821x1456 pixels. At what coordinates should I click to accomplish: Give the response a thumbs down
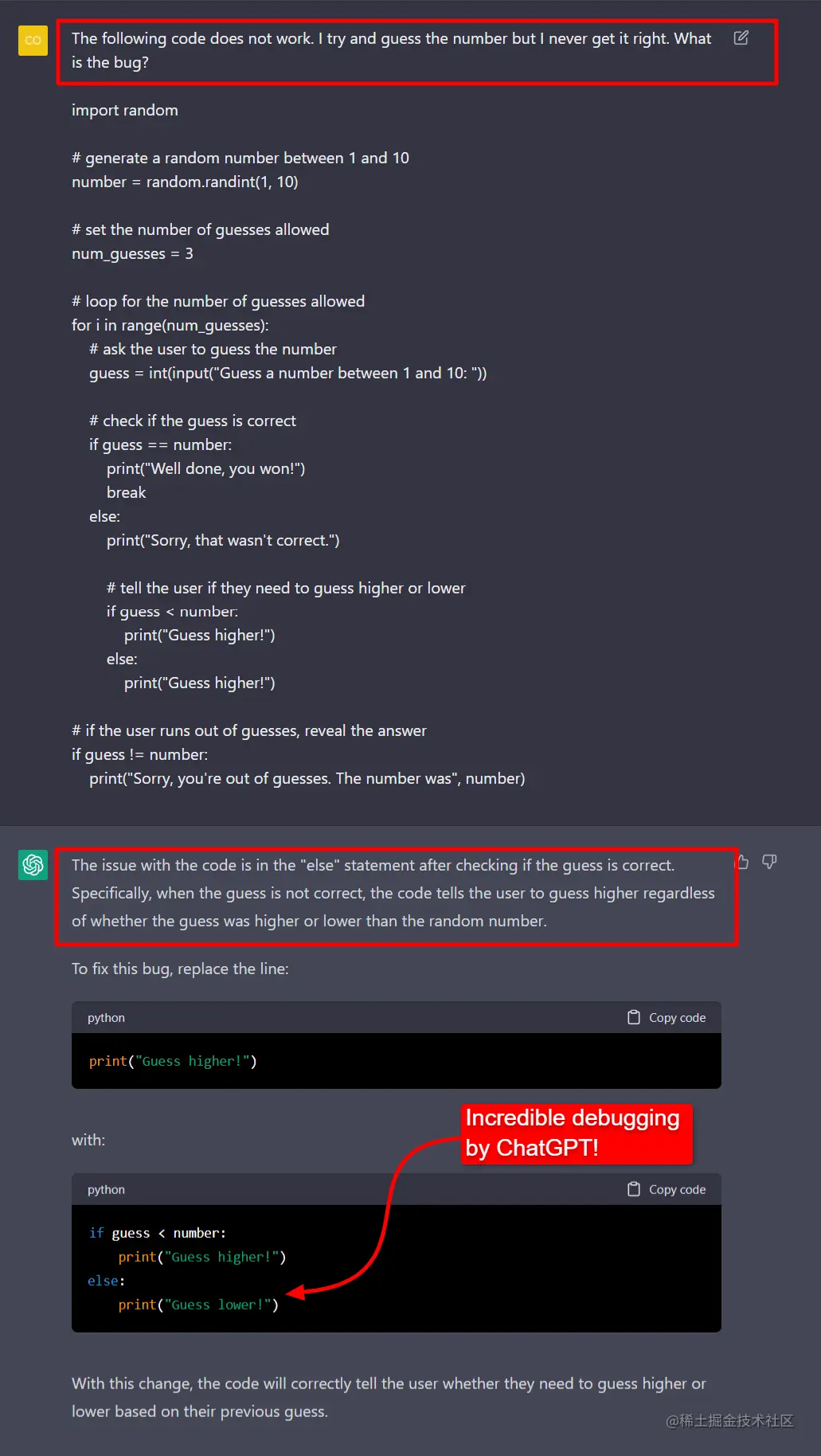pyautogui.click(x=769, y=862)
